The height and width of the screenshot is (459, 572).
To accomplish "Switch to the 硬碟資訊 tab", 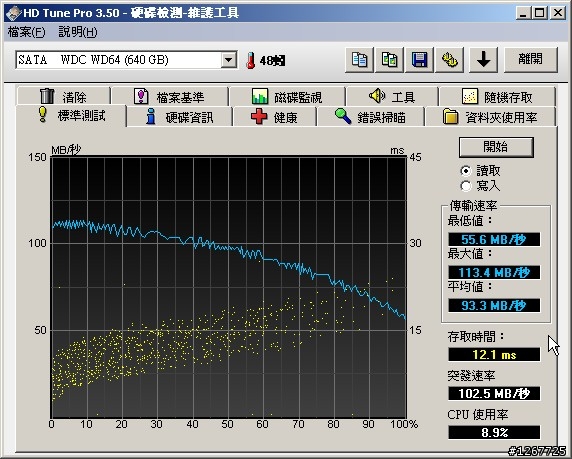I will (x=180, y=117).
